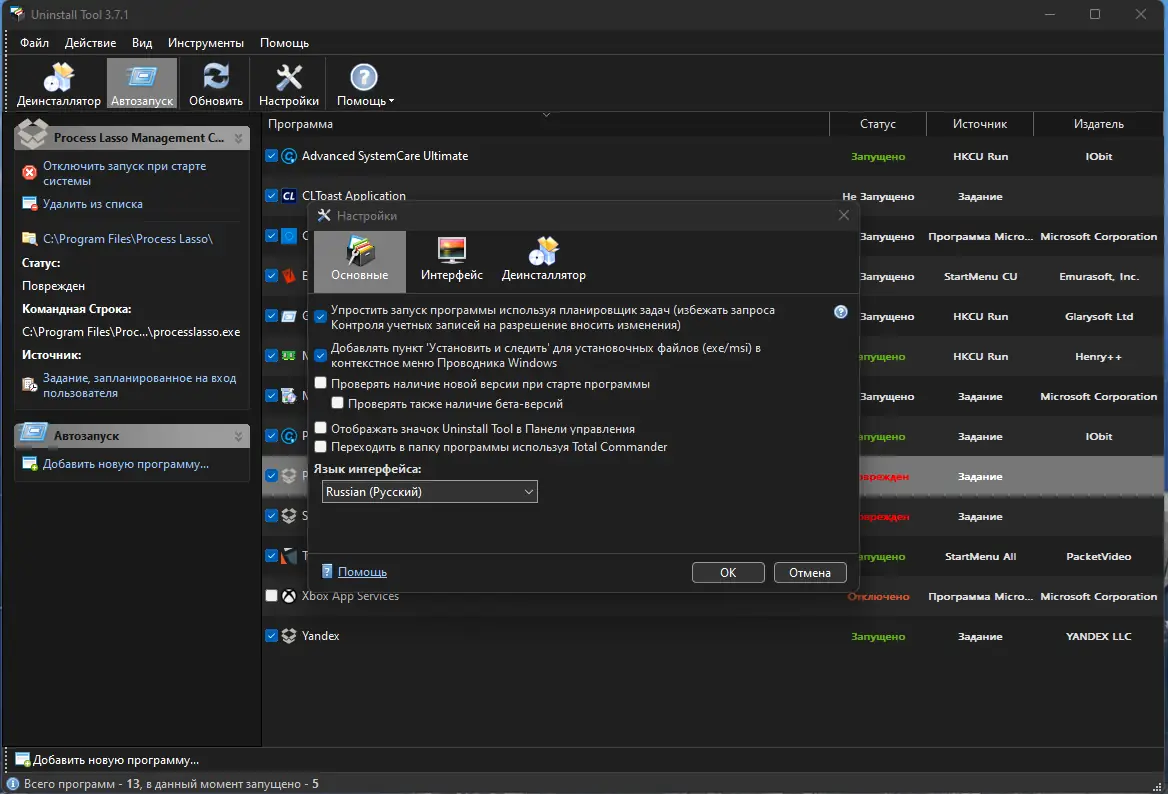Click the blue help icon beside scheduler option

click(x=841, y=312)
